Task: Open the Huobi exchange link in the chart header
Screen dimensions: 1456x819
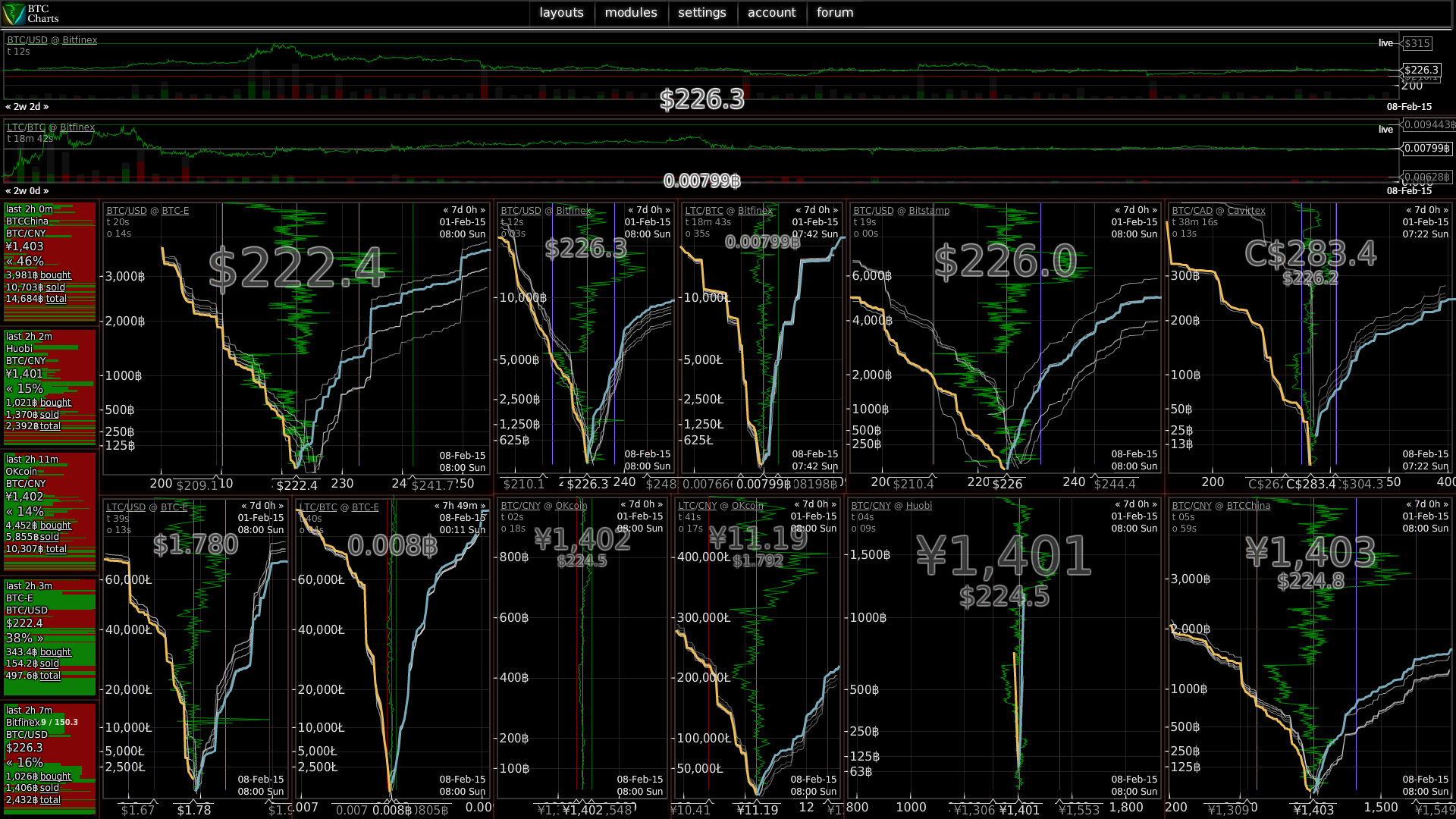Action: 918,506
